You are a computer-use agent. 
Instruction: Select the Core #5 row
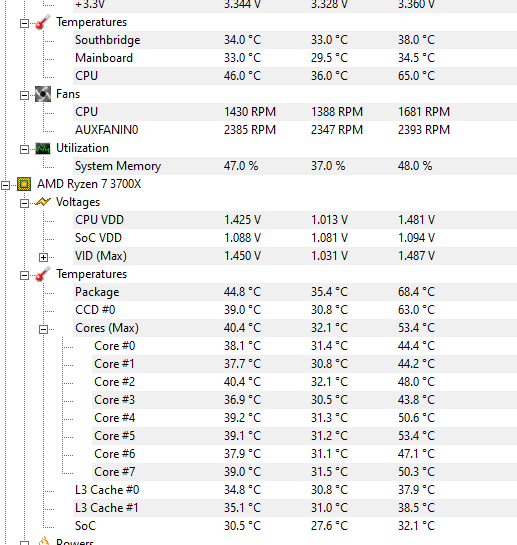304,436
